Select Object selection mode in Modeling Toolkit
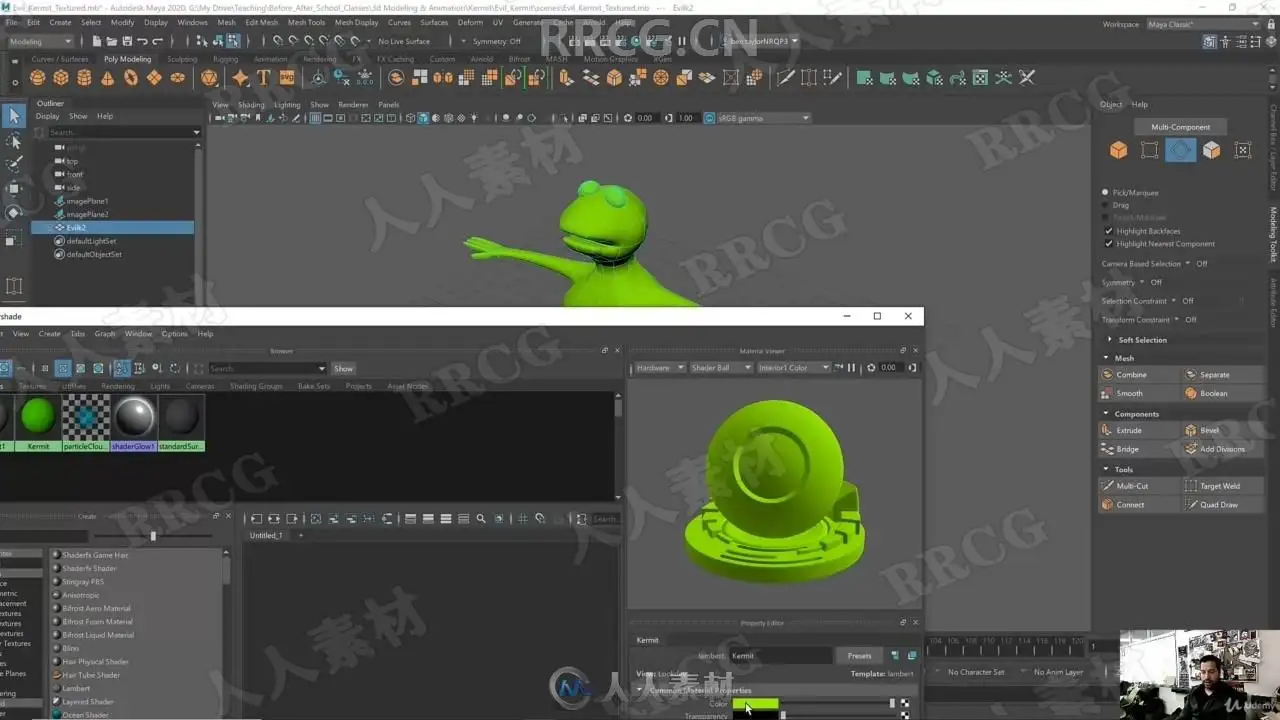Image resolution: width=1280 pixels, height=720 pixels. coord(1118,150)
